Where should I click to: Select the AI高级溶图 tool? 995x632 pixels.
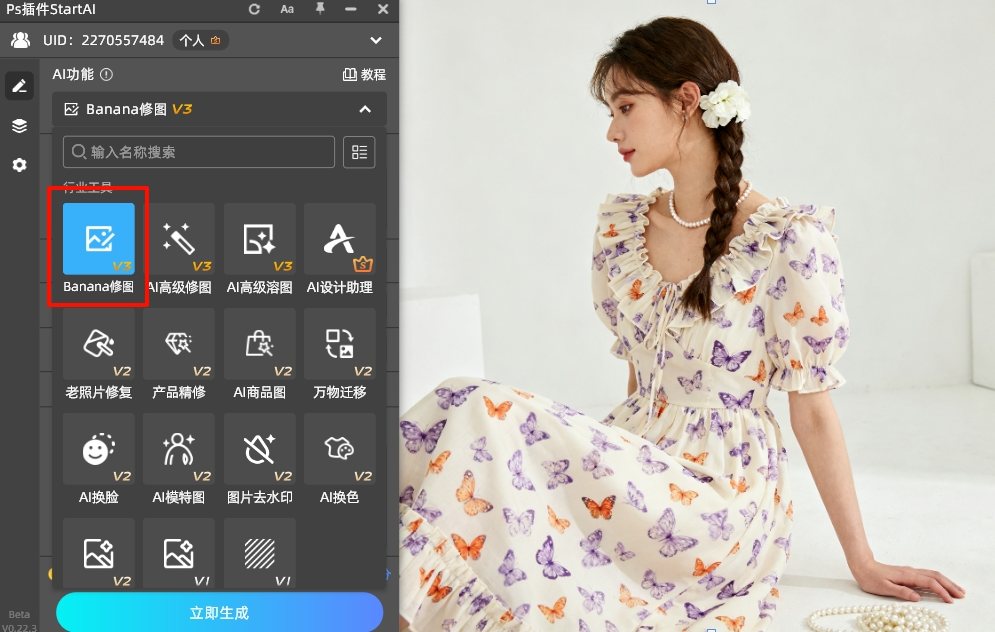point(258,239)
